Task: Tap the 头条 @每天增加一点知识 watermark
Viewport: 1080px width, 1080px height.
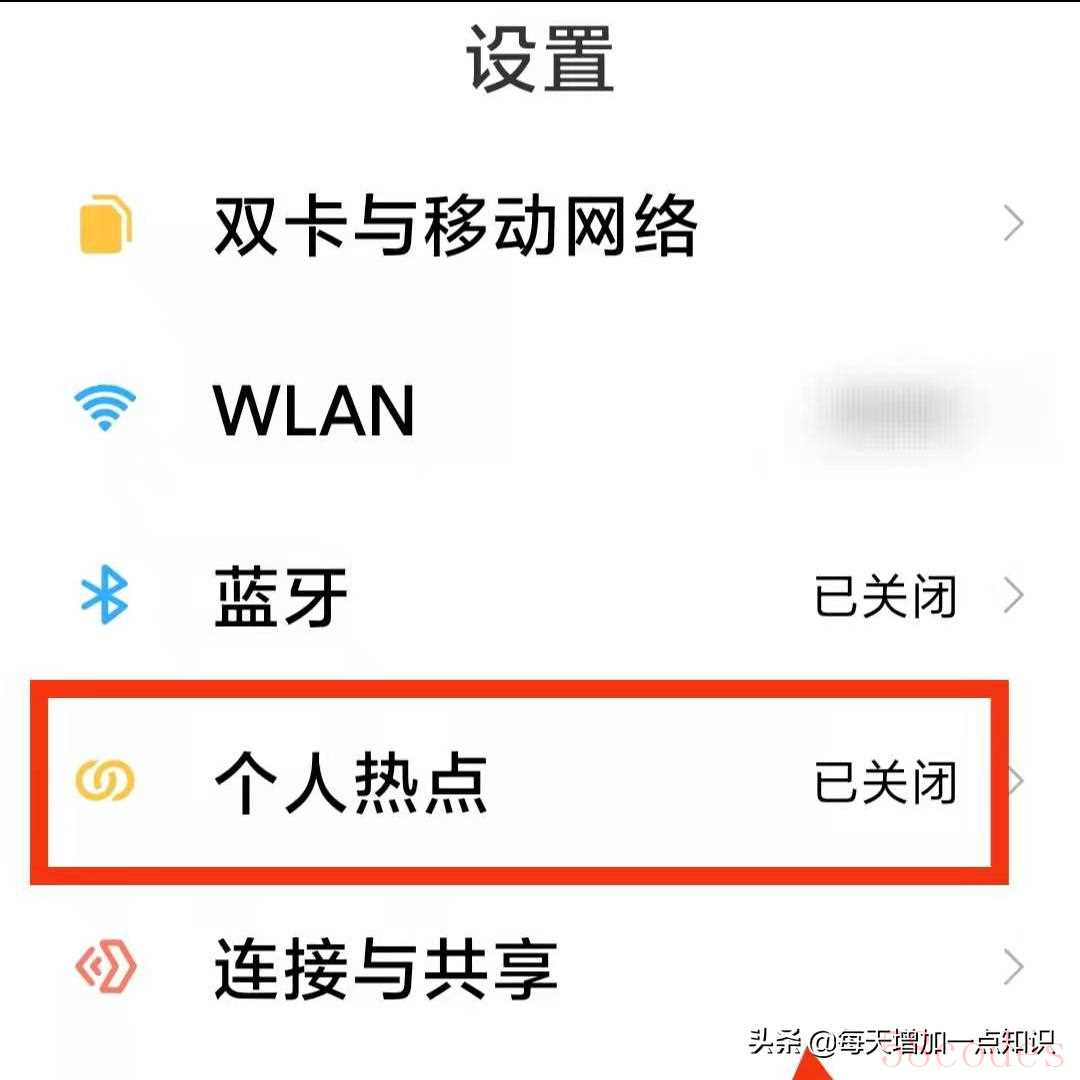Action: click(902, 1041)
